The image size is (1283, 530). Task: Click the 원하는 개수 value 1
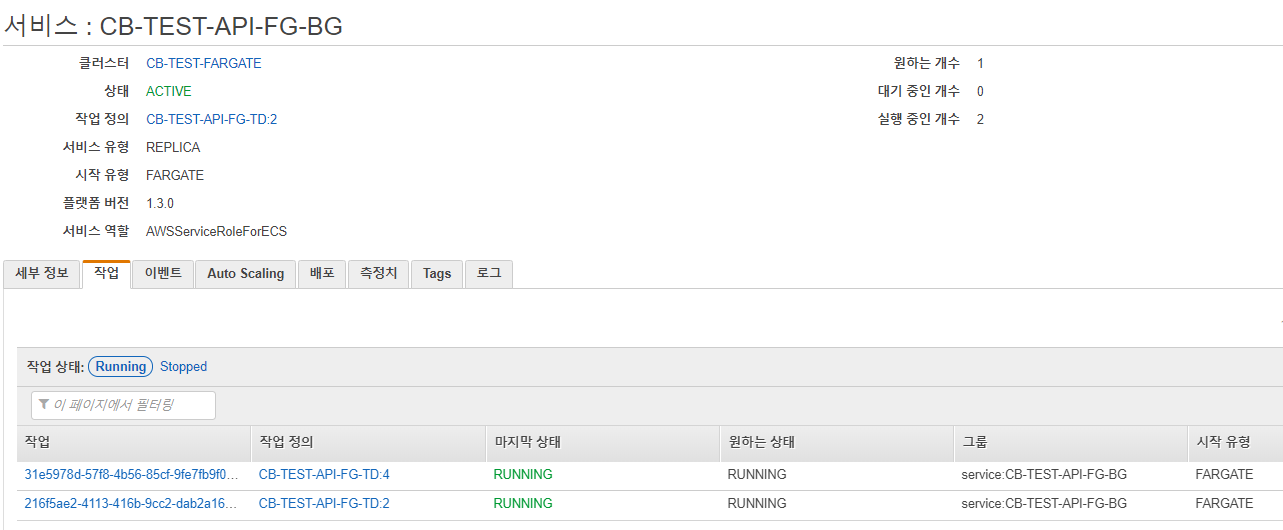[x=980, y=63]
